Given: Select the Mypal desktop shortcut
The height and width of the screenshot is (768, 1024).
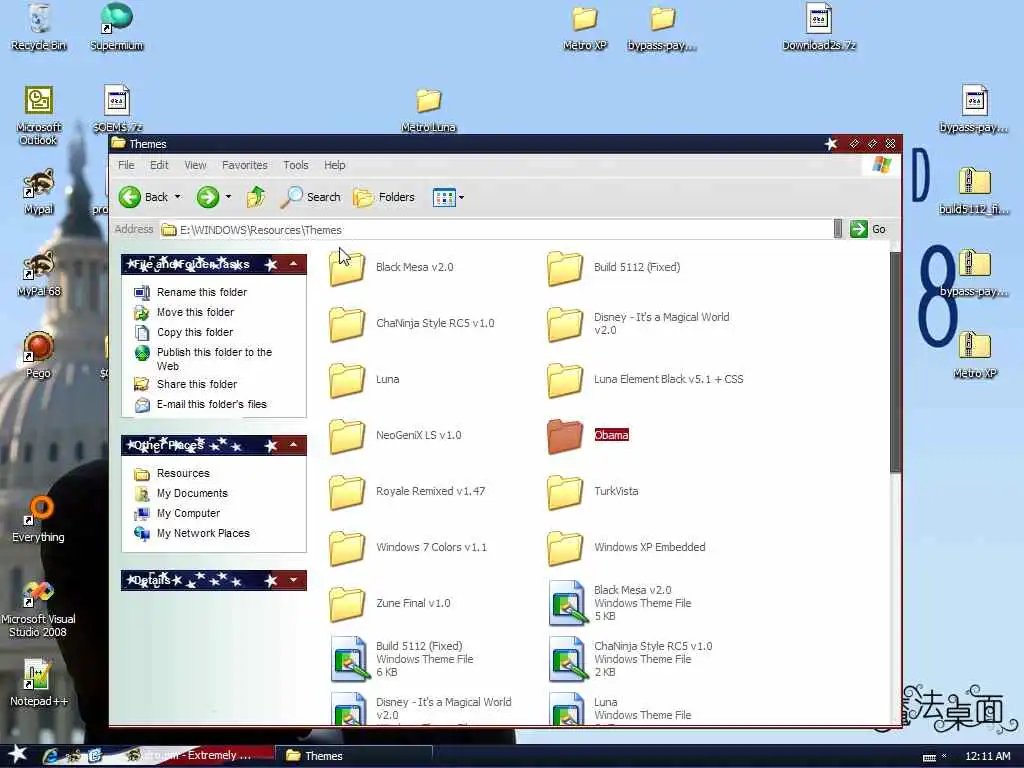Looking at the screenshot, I should coord(39,191).
